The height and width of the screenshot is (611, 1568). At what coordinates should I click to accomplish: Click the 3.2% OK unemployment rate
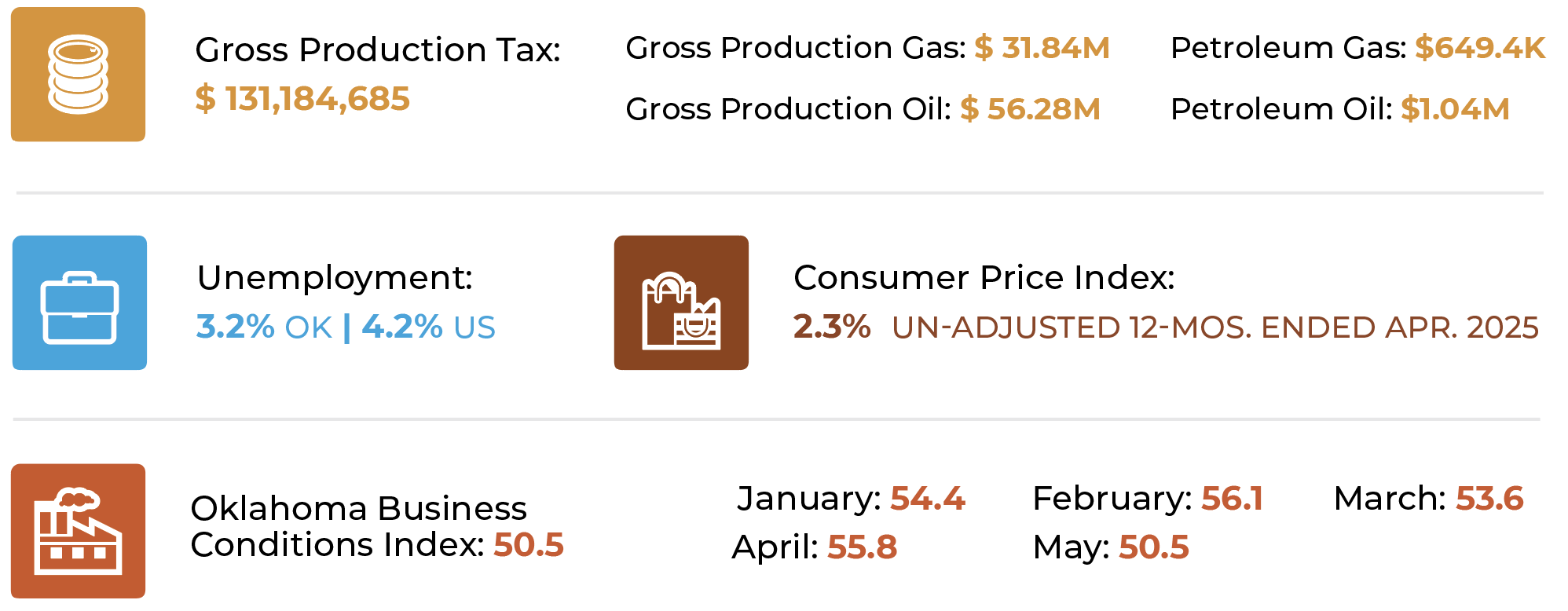pyautogui.click(x=264, y=327)
